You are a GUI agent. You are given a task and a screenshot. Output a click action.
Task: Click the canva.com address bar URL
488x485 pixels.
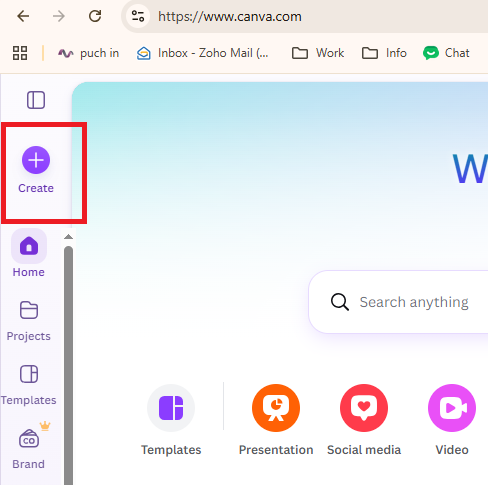(230, 17)
